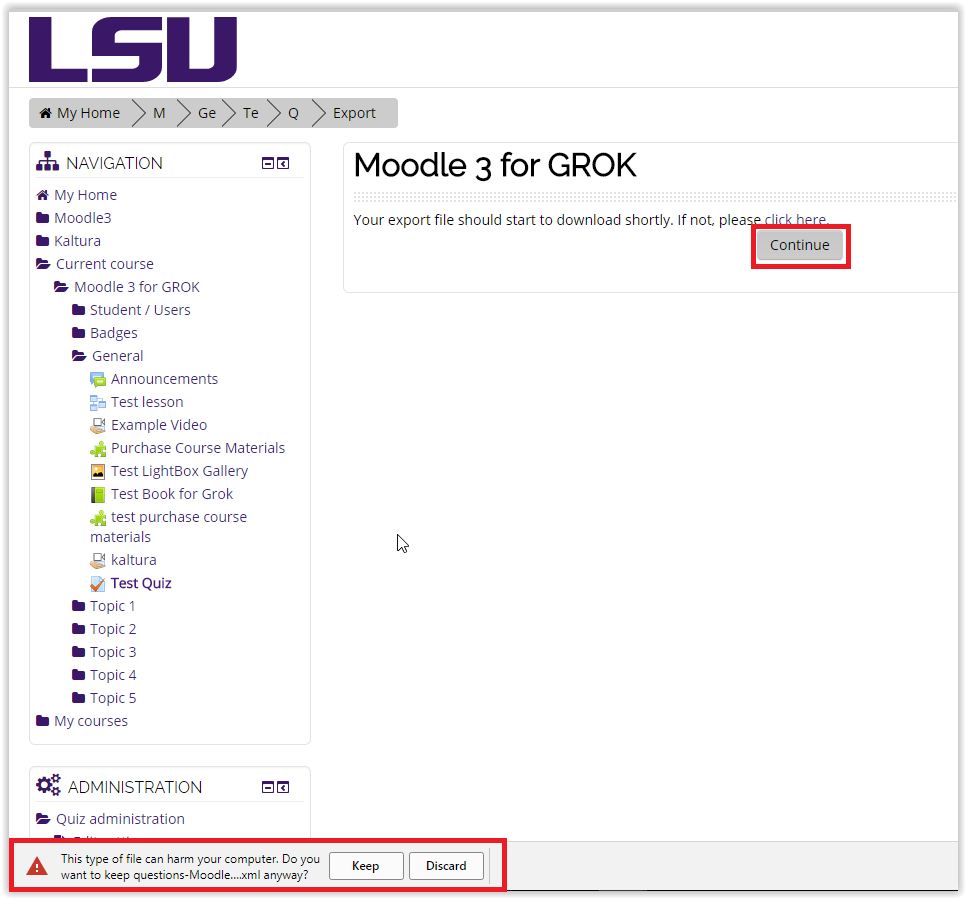Viewport: 966px width, 899px height.
Task: Click the home icon in breadcrumb bar
Action: coord(46,113)
